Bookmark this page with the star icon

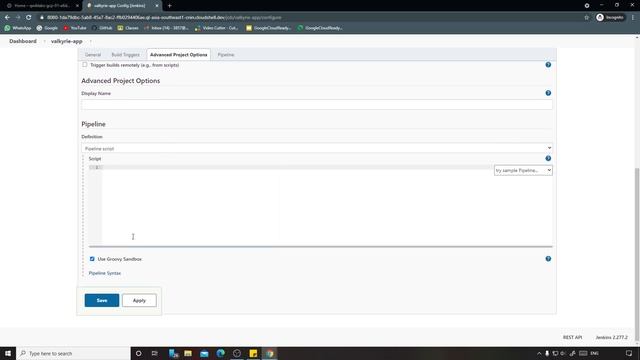pyautogui.click(x=587, y=18)
